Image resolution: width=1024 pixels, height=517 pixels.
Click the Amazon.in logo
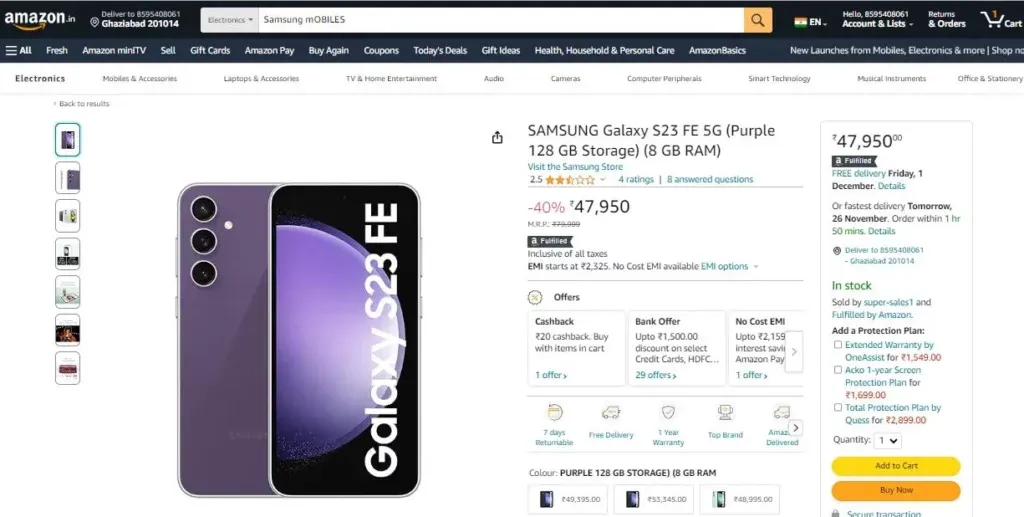(39, 20)
